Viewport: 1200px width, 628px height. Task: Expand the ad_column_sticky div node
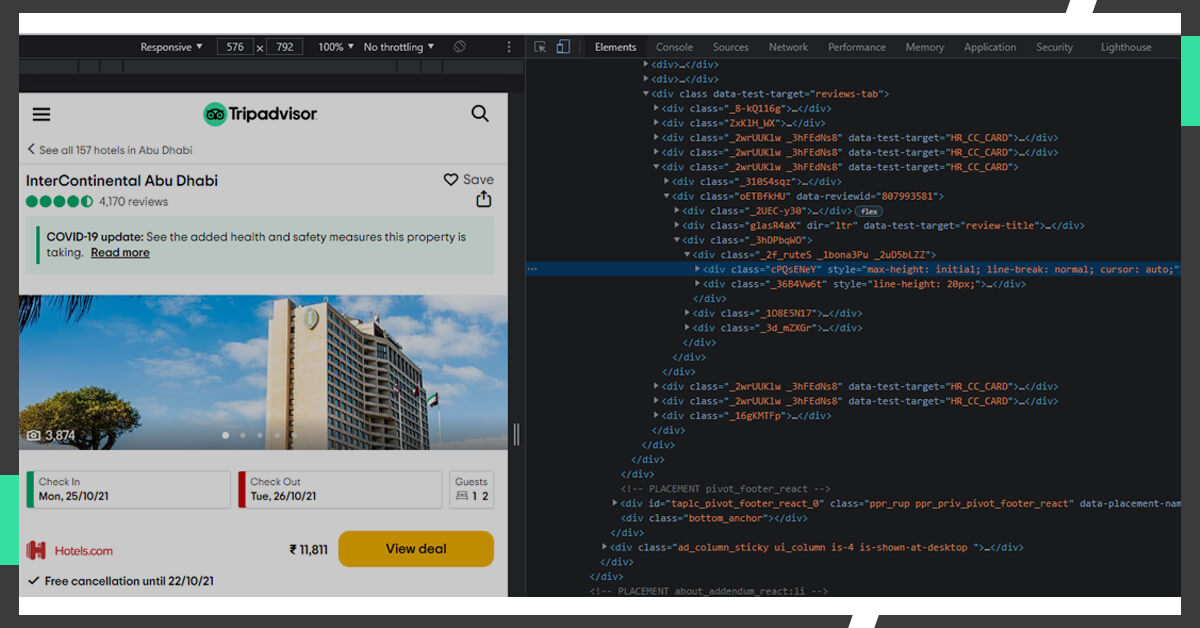pyautogui.click(x=604, y=548)
